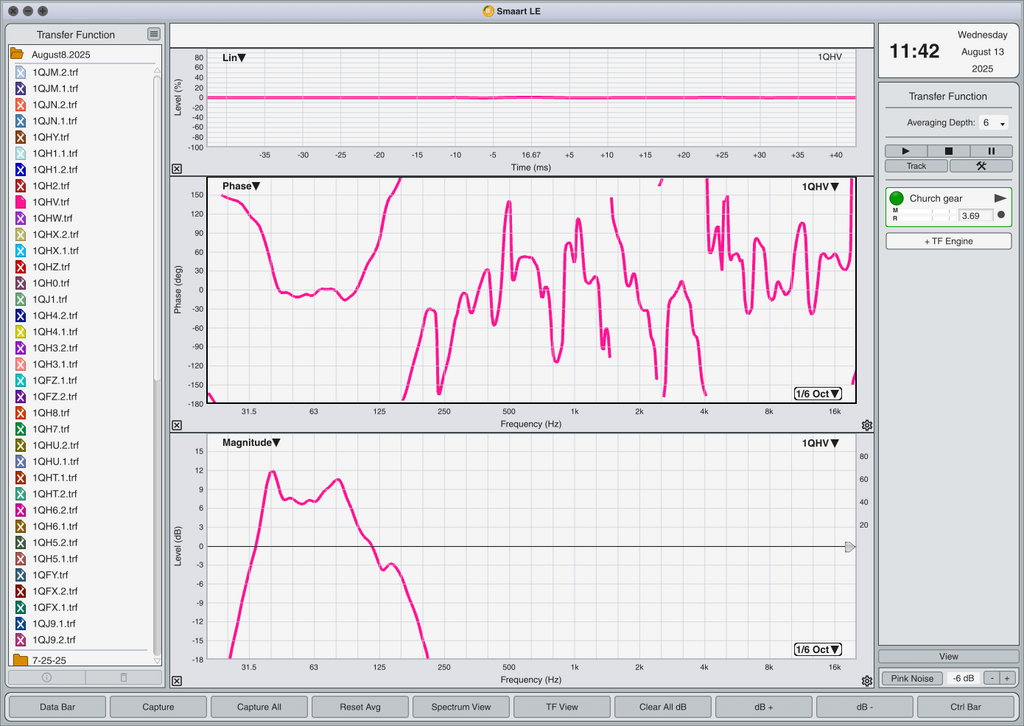Toggle visibility icon of 1QJM.1.trf
The height and width of the screenshot is (726, 1024).
[x=20, y=88]
